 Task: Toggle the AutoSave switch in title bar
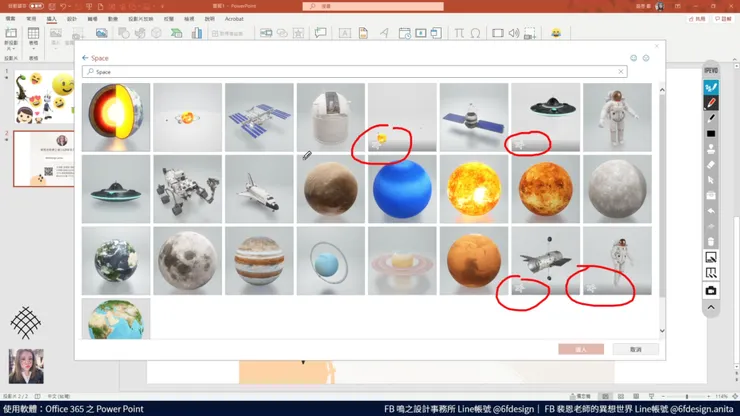click(x=36, y=6)
